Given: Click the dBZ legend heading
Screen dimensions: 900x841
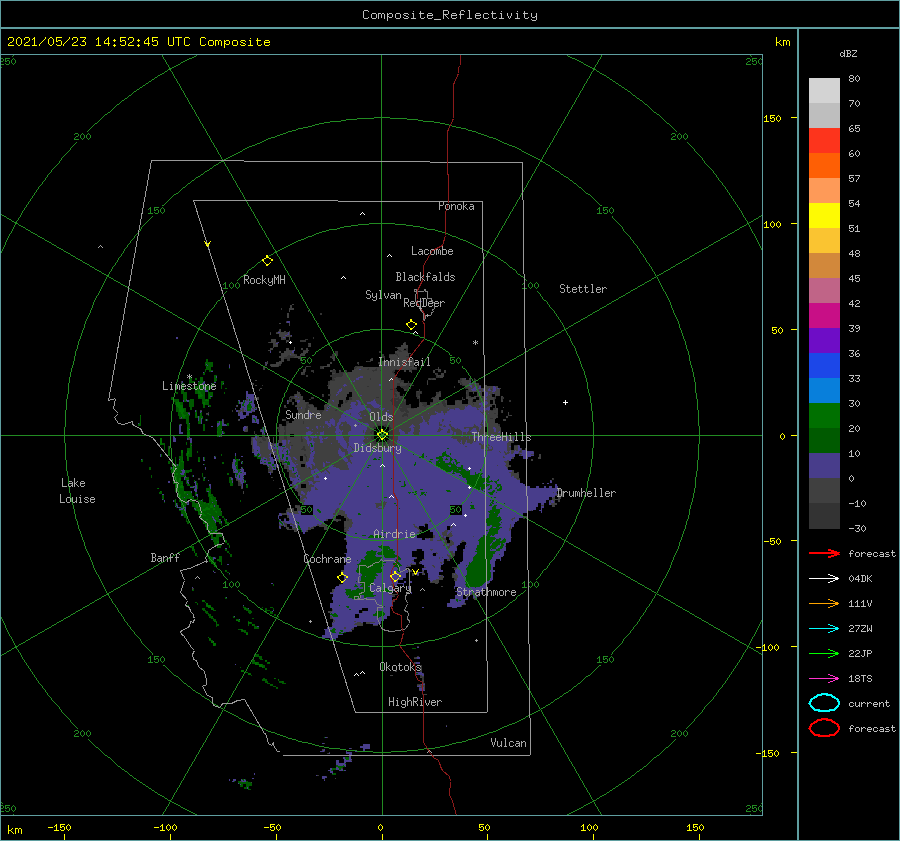Looking at the screenshot, I should [848, 53].
